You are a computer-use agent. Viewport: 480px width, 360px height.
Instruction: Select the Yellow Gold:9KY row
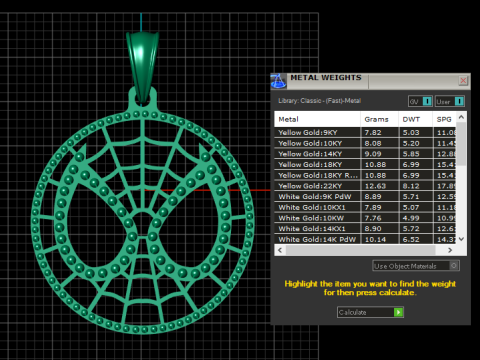pos(365,132)
